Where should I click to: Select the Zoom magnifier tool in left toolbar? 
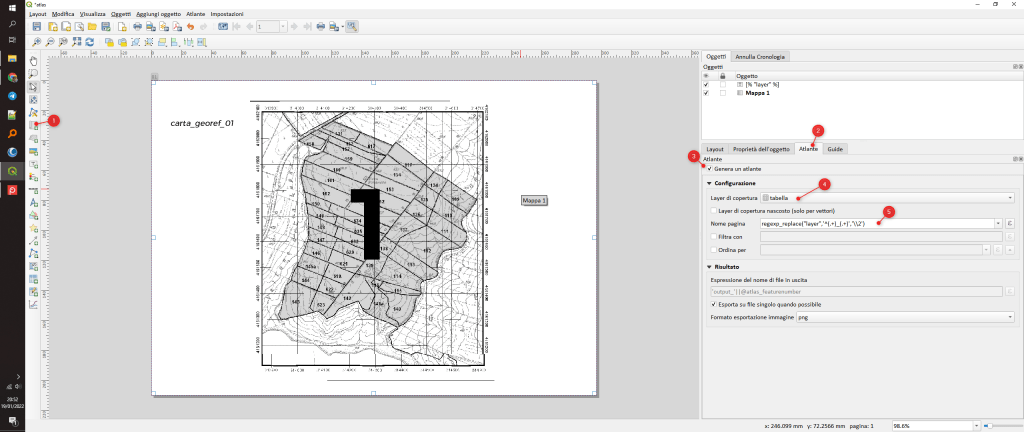point(34,74)
